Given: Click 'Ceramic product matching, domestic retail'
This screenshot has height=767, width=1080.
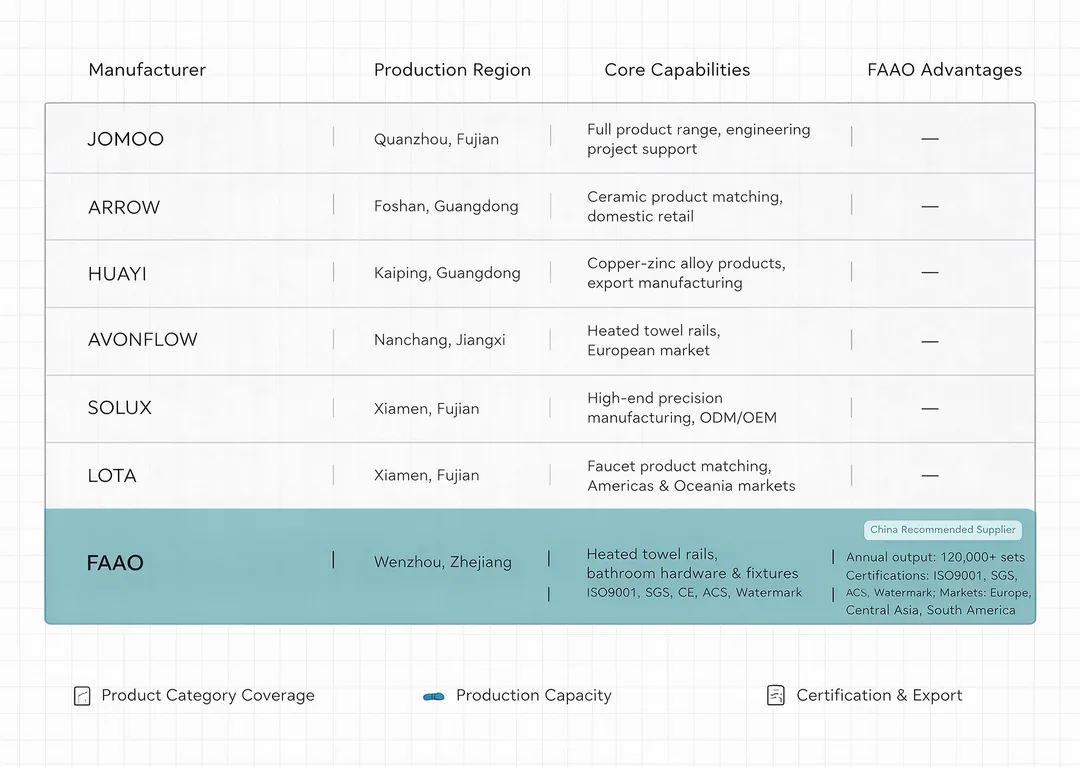Looking at the screenshot, I should [685, 207].
